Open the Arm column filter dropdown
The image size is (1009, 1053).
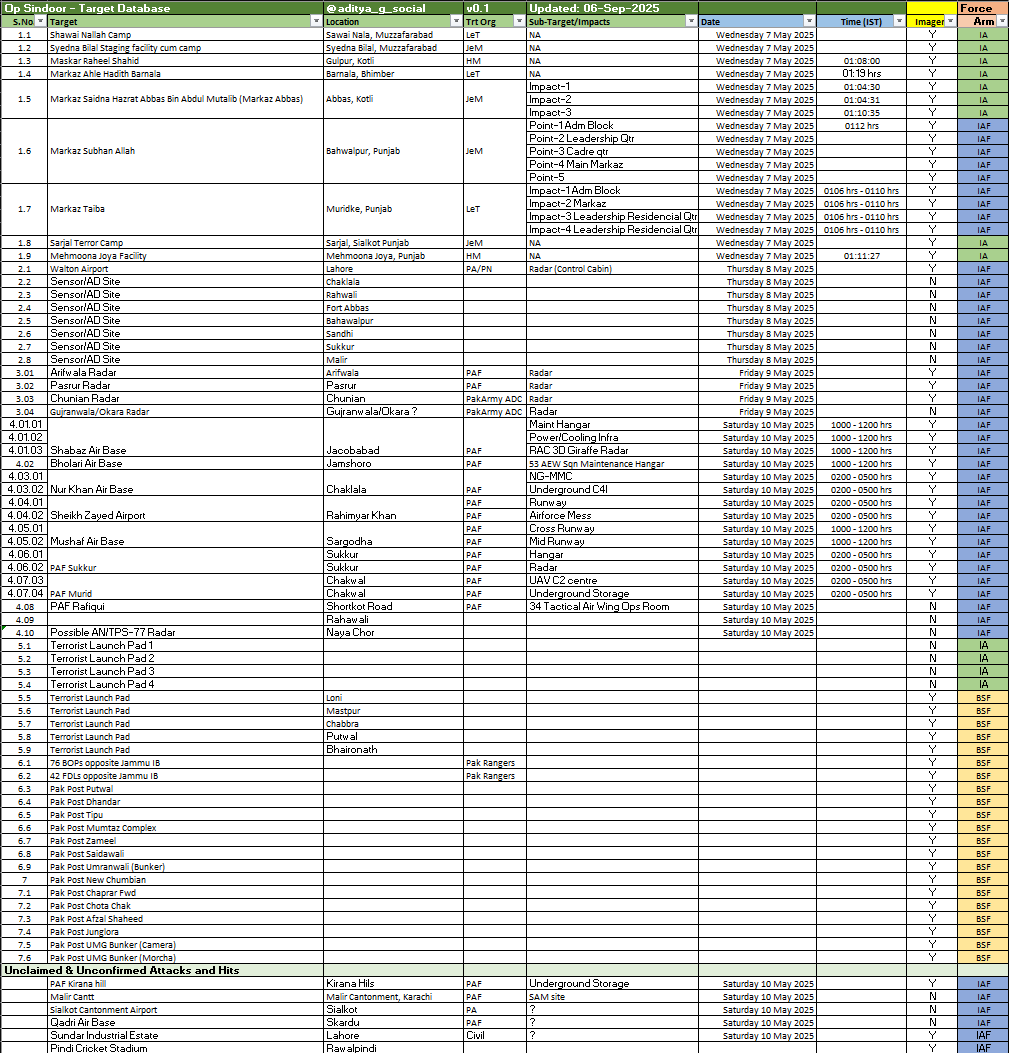point(1002,21)
